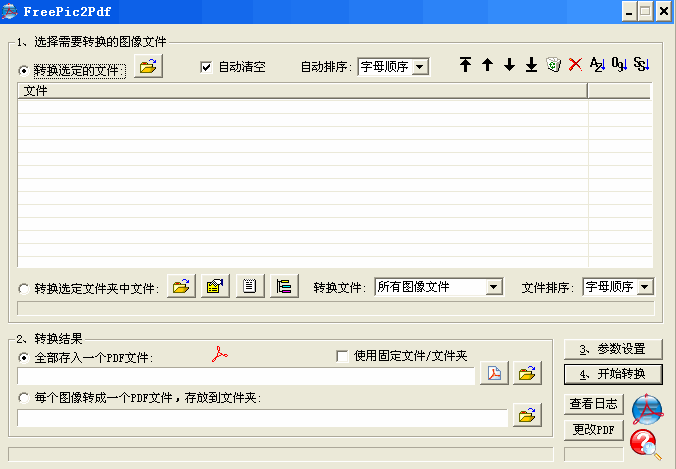Click the document list icon in folder row
This screenshot has width=676, height=469.
[250, 286]
